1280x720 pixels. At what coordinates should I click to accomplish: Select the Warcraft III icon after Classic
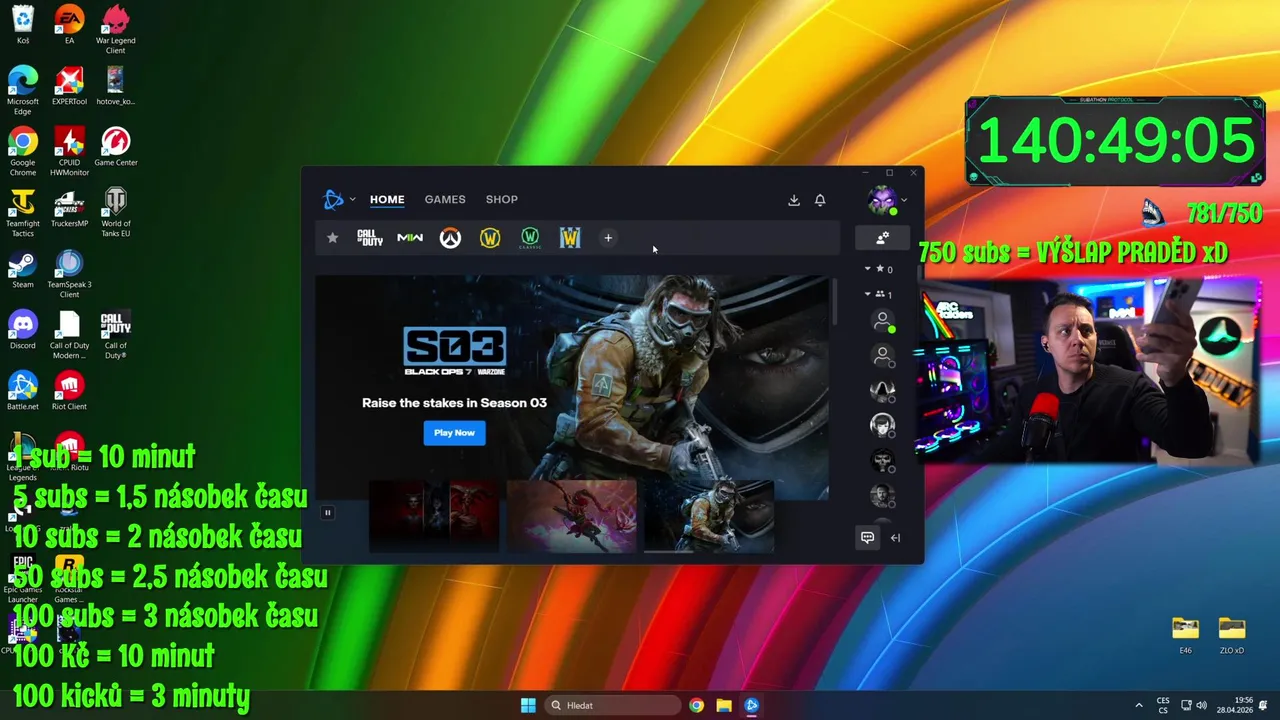[x=570, y=238]
